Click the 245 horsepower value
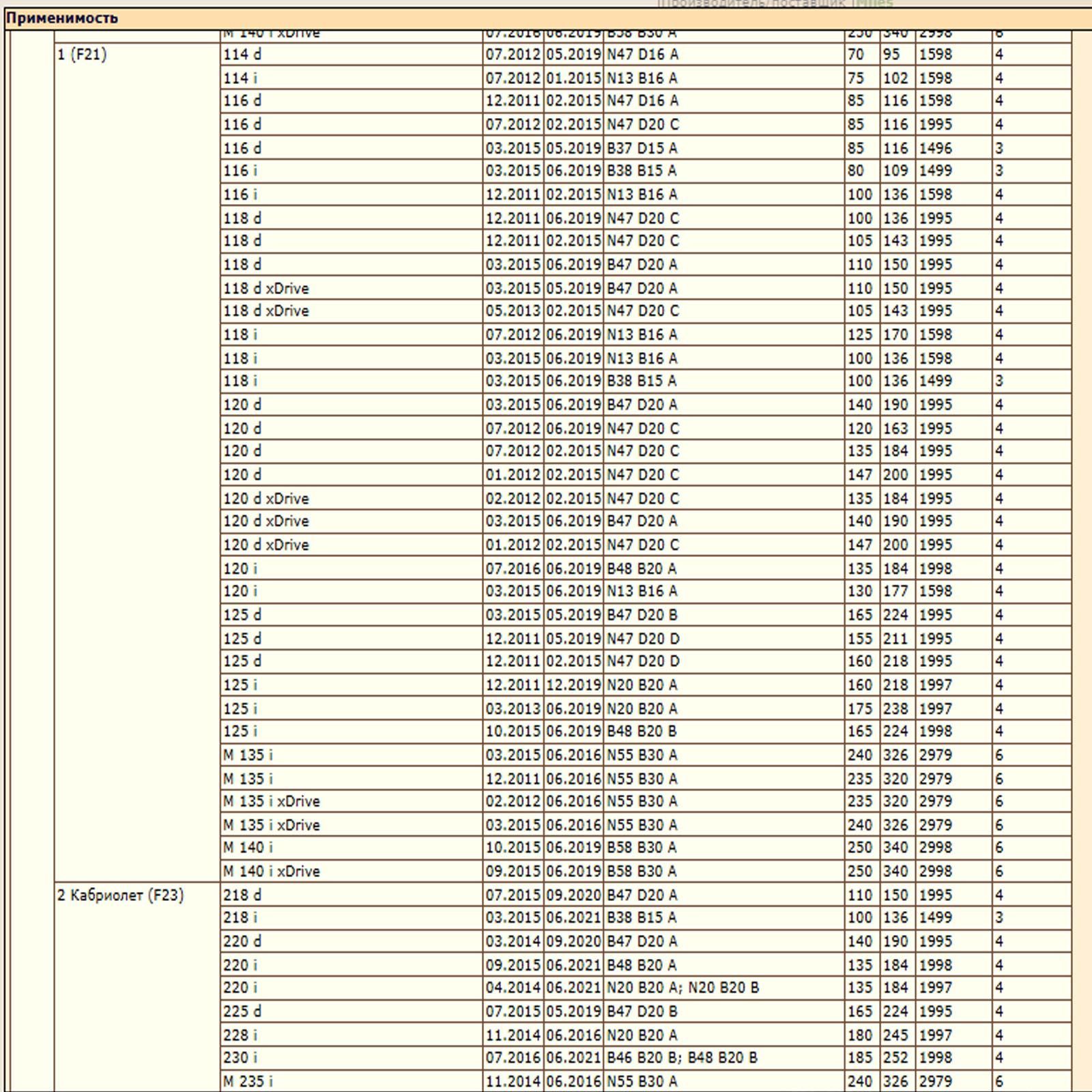The image size is (1092, 1092). click(x=895, y=1035)
